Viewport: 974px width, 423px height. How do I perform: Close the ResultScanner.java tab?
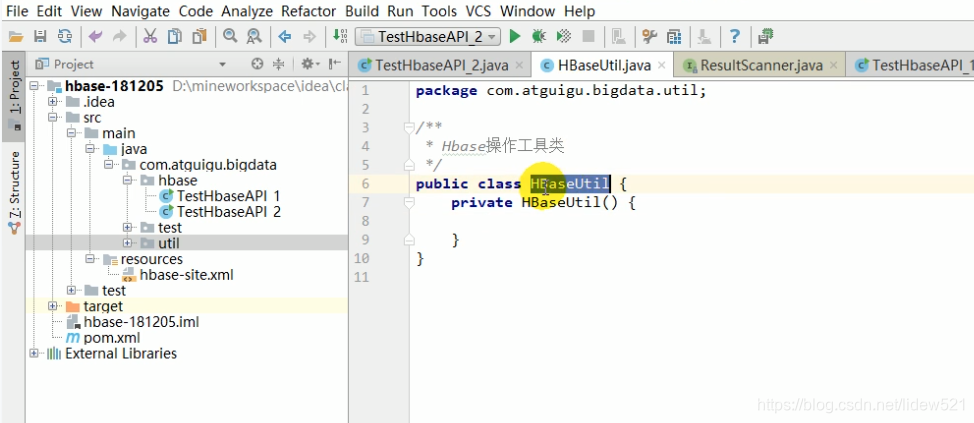(x=834, y=65)
